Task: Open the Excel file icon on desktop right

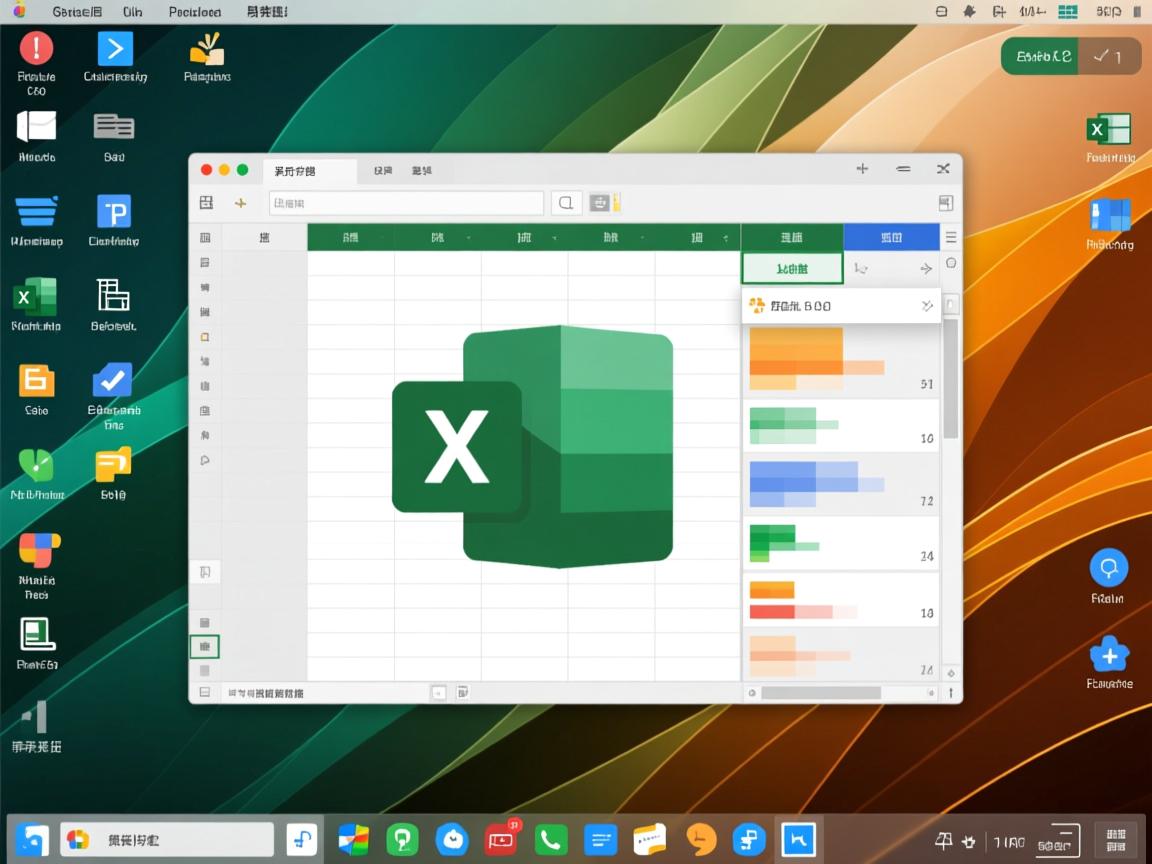Action: (x=1108, y=131)
